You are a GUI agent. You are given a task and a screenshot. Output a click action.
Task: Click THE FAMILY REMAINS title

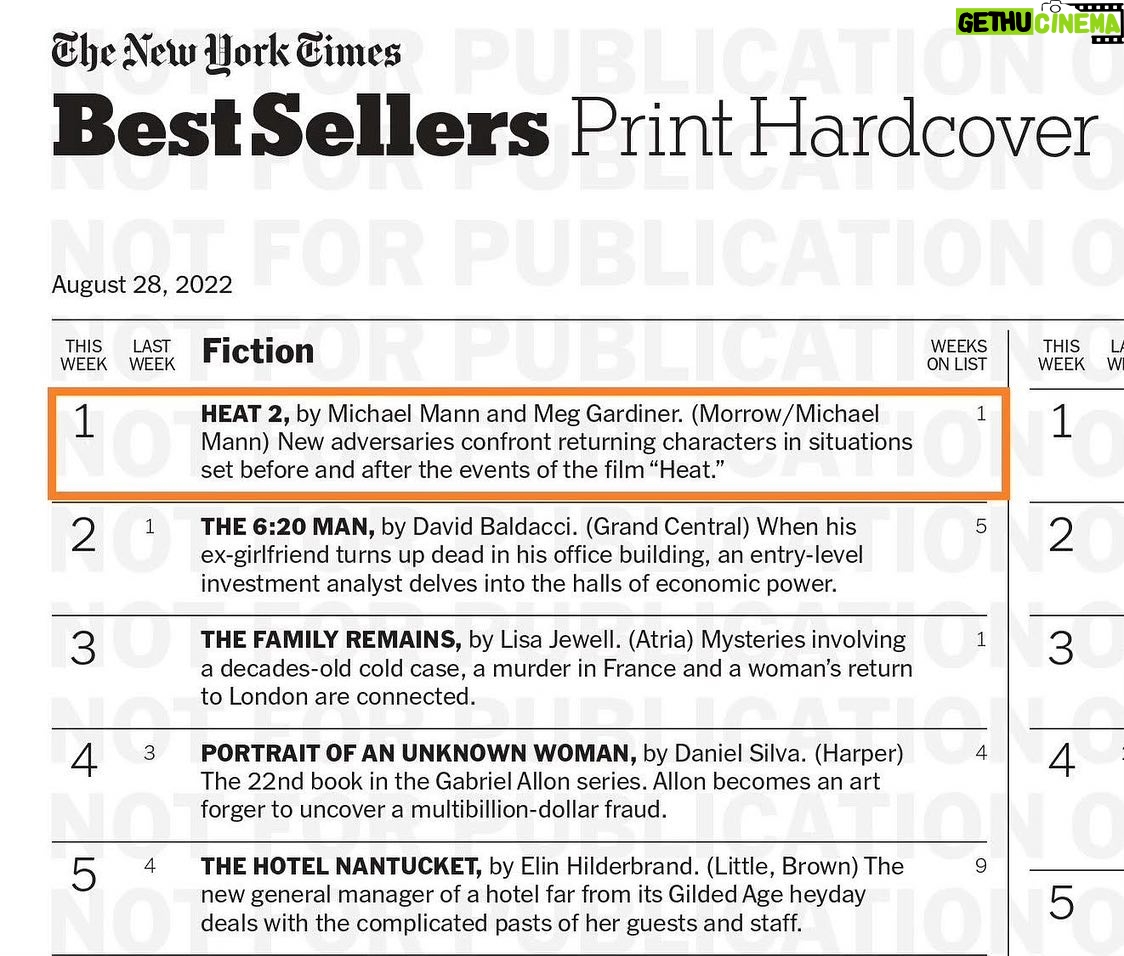click(331, 639)
